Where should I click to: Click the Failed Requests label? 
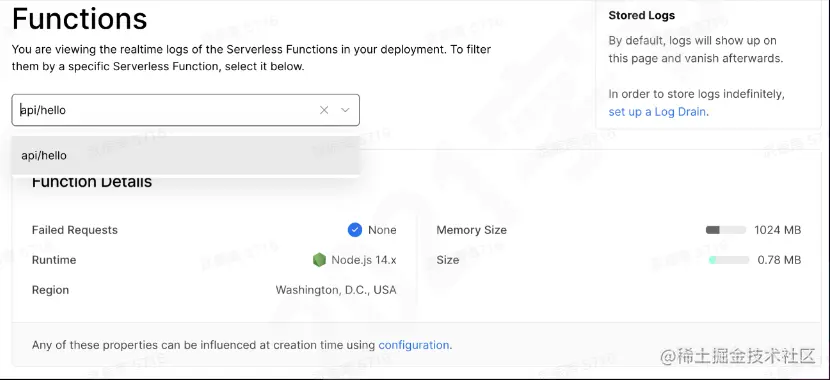(x=75, y=230)
